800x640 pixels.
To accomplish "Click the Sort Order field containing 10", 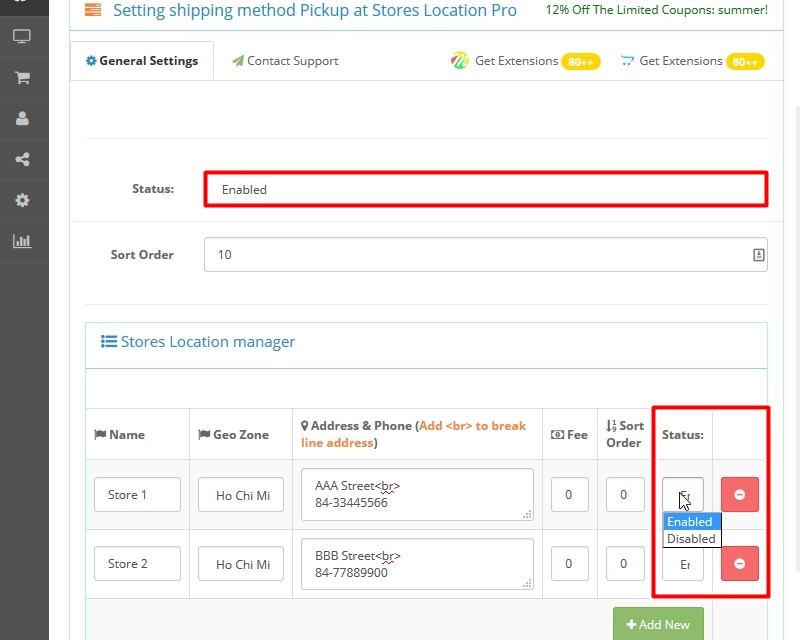I will [x=475, y=255].
